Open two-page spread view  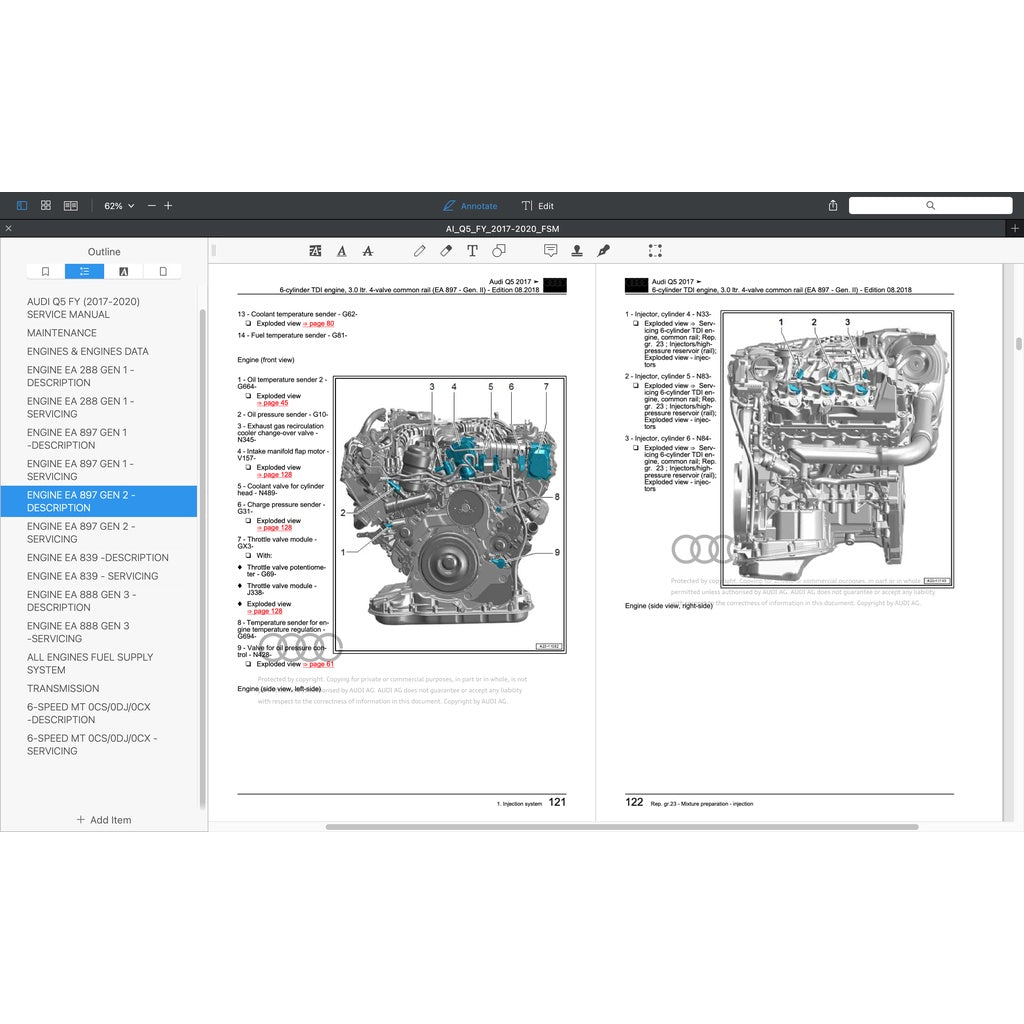(x=70, y=205)
